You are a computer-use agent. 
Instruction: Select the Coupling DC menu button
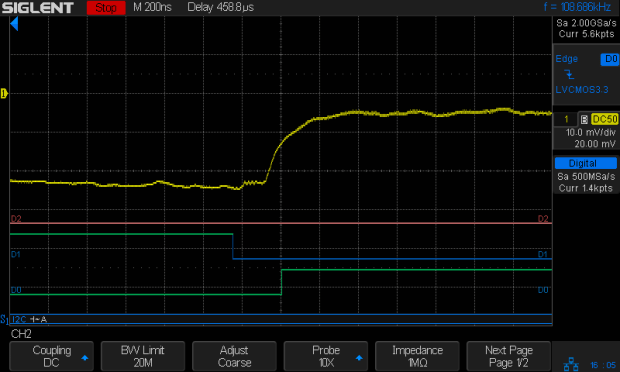coord(51,356)
